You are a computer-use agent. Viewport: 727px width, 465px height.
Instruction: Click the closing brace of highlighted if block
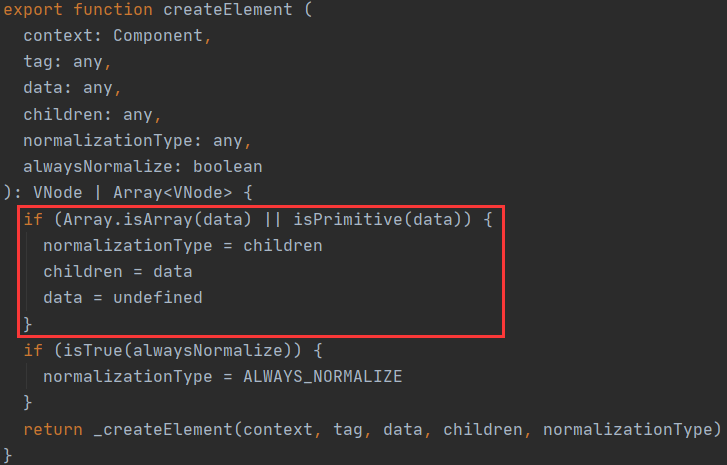[28, 324]
